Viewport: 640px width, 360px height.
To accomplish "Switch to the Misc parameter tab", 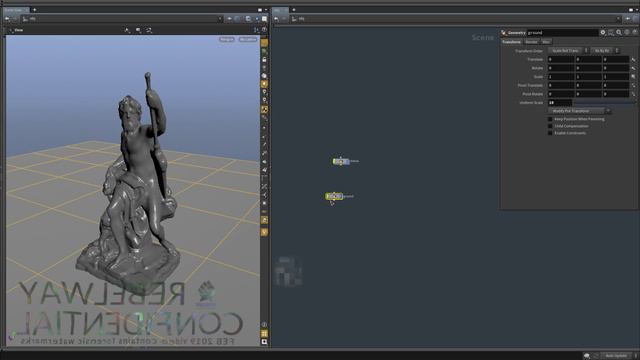I will point(546,42).
